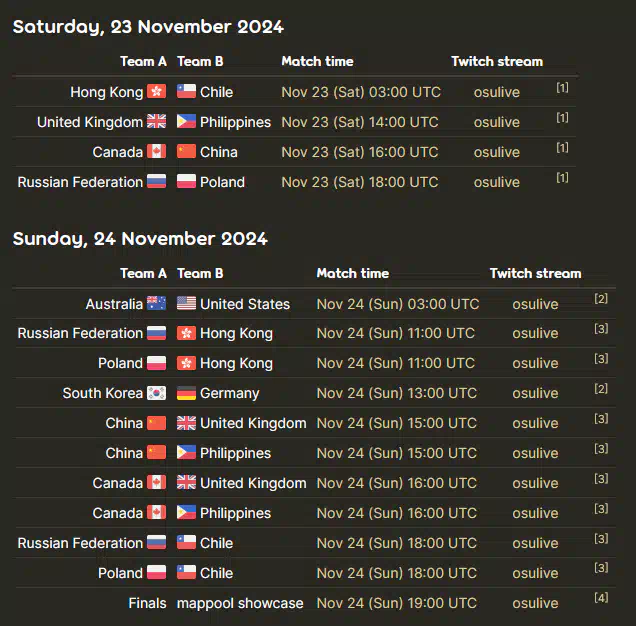Select the Philippines team in Saturday's 14:00 match
The height and width of the screenshot is (626, 636).
coord(235,122)
